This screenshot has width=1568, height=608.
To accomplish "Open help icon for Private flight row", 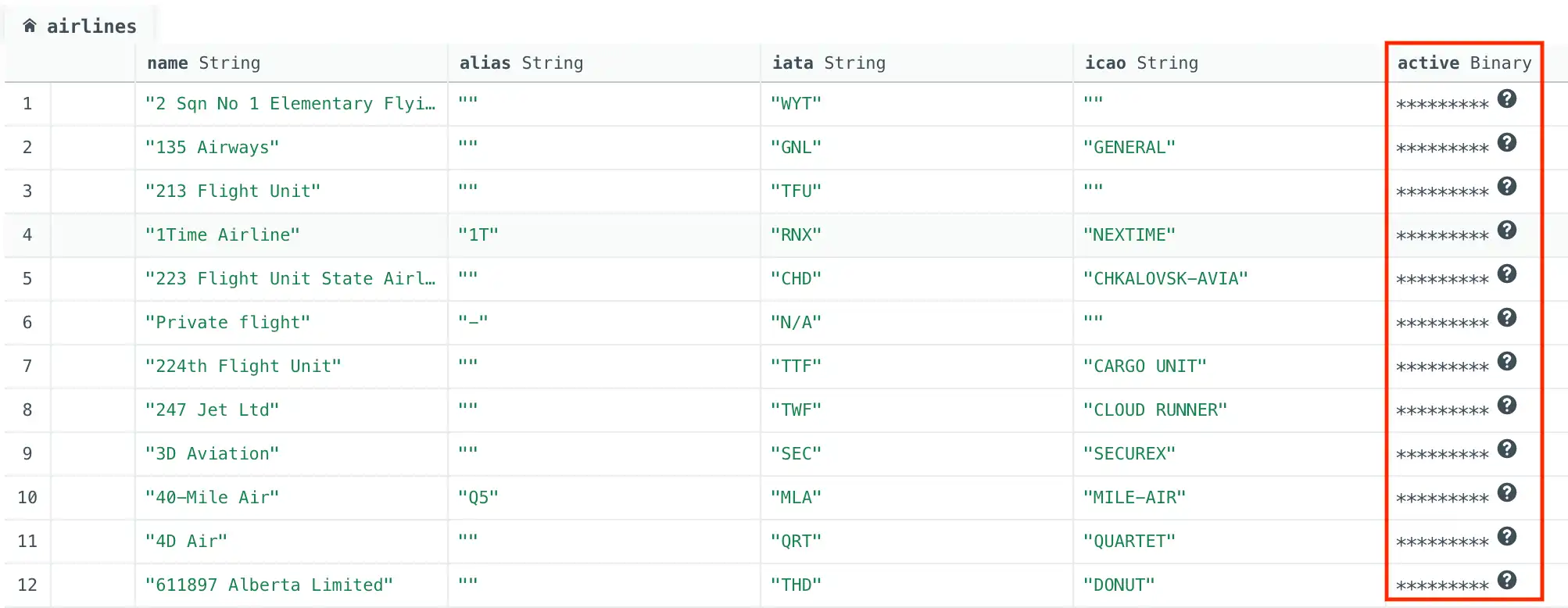I will [x=1506, y=318].
